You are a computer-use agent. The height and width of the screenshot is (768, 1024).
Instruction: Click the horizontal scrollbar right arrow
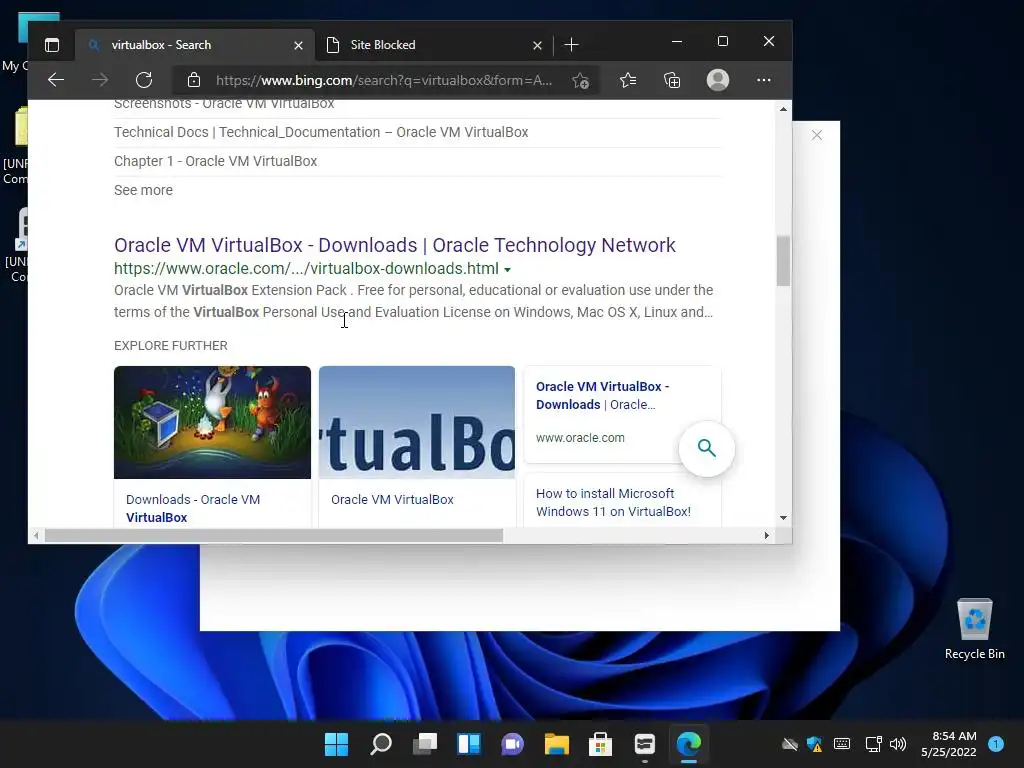(x=767, y=536)
